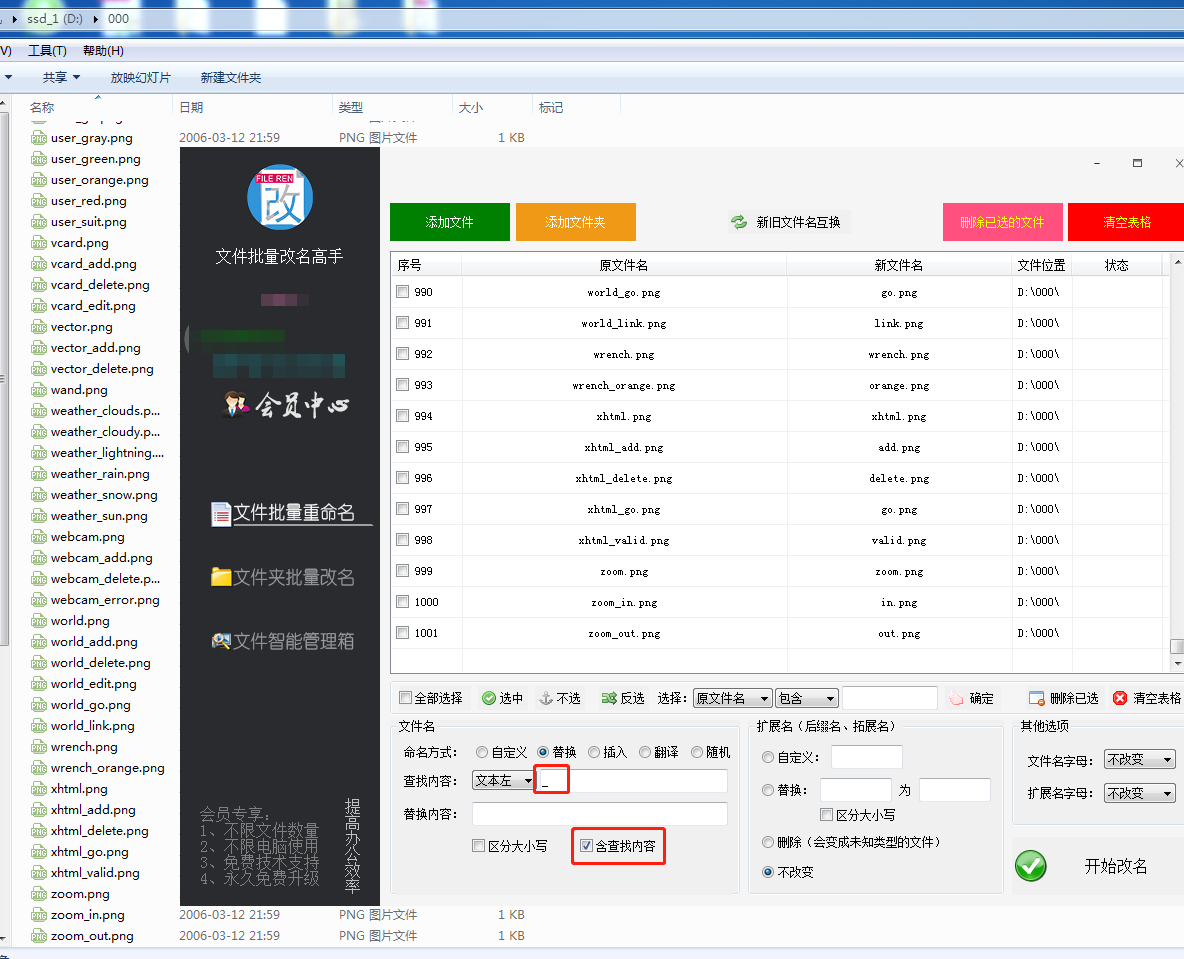
Task: Click the 替换内容 input field
Action: click(x=600, y=813)
